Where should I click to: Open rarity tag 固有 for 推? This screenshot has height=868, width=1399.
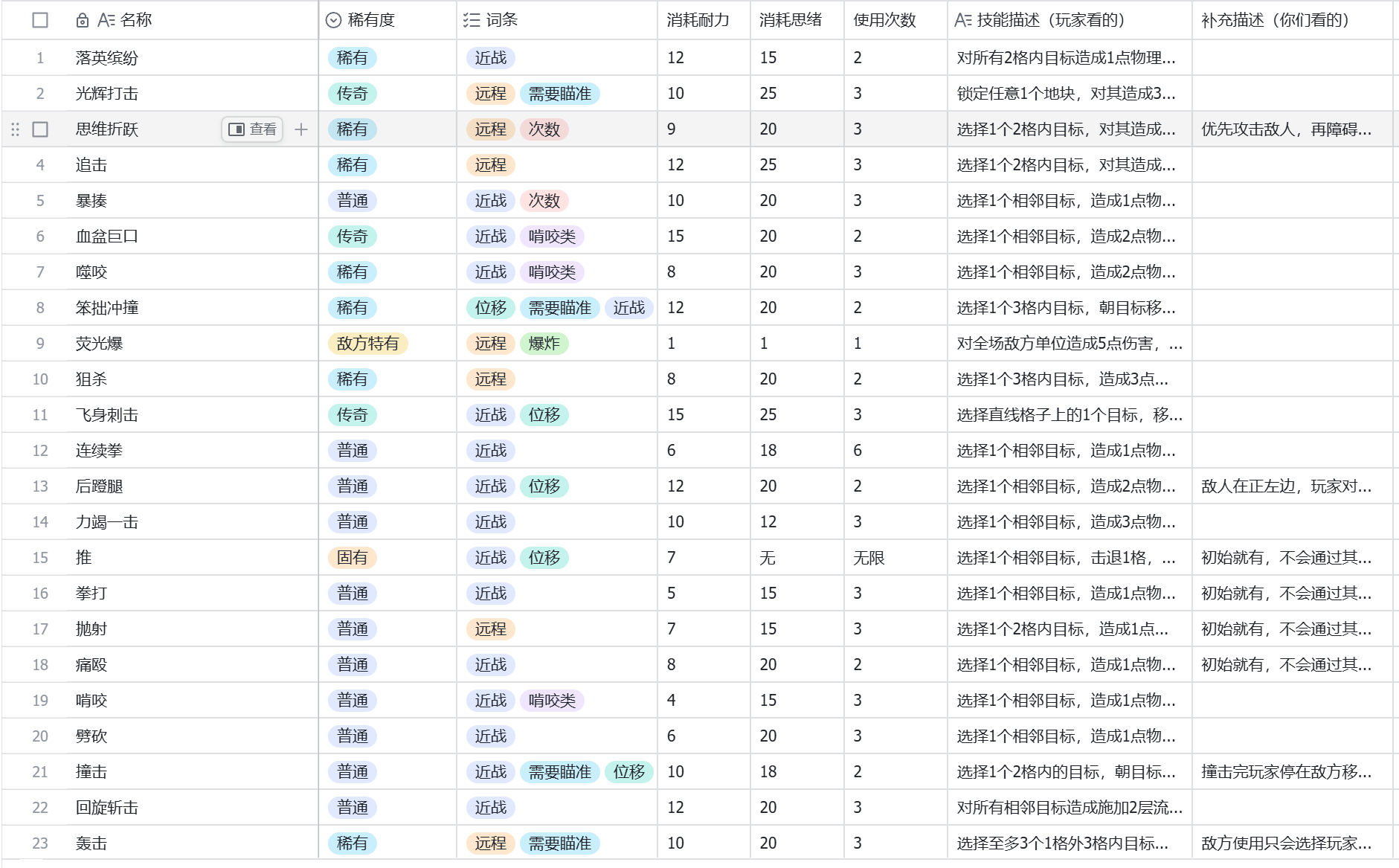tap(353, 558)
